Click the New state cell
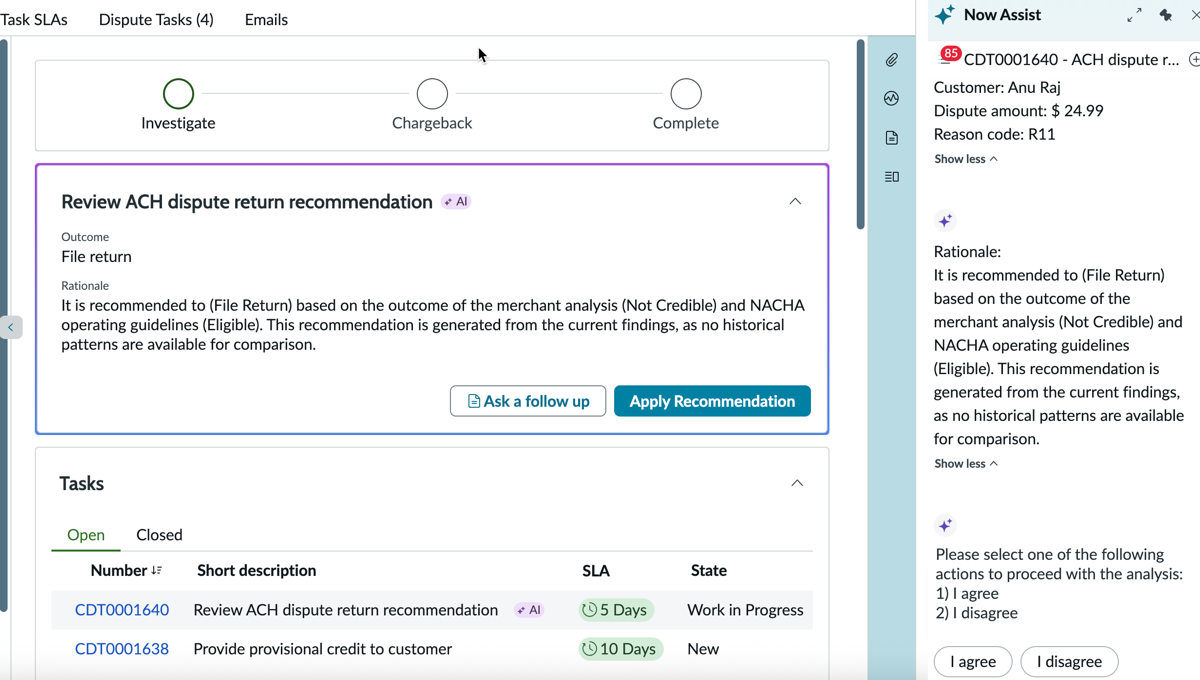 (x=703, y=649)
